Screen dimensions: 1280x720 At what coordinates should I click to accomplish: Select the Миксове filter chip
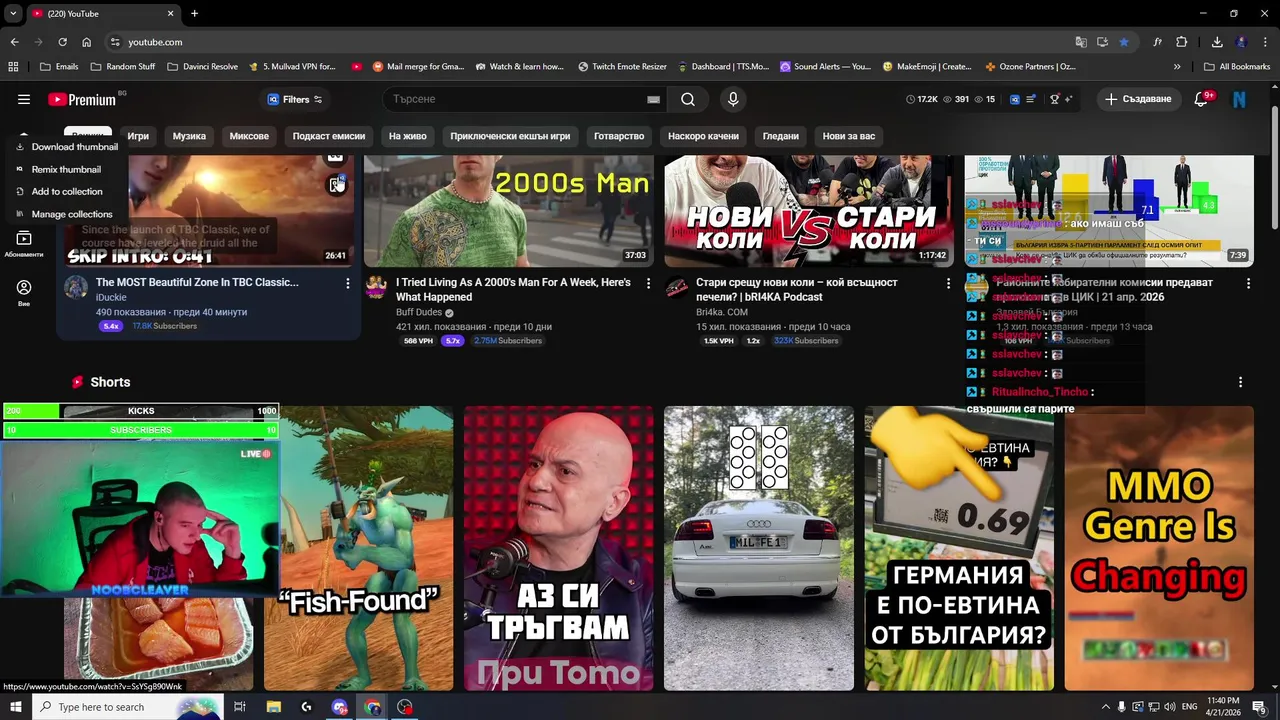click(x=249, y=136)
